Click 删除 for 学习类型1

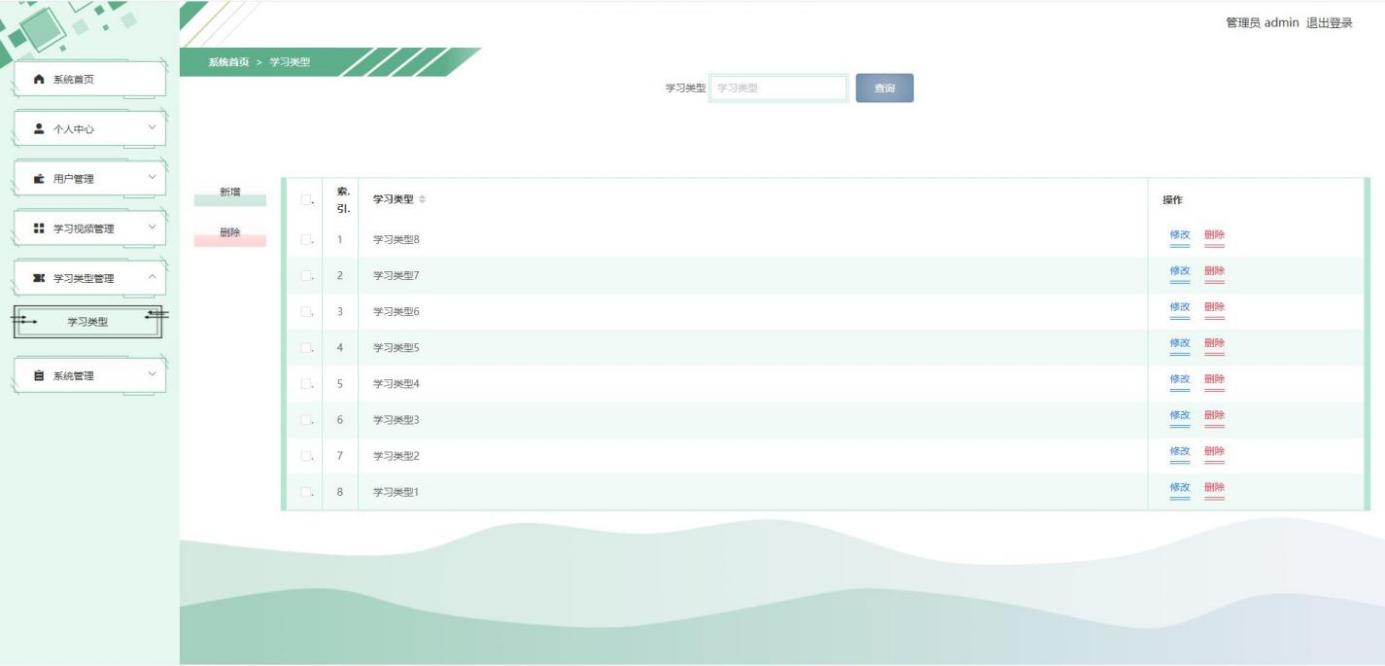pyautogui.click(x=1214, y=489)
